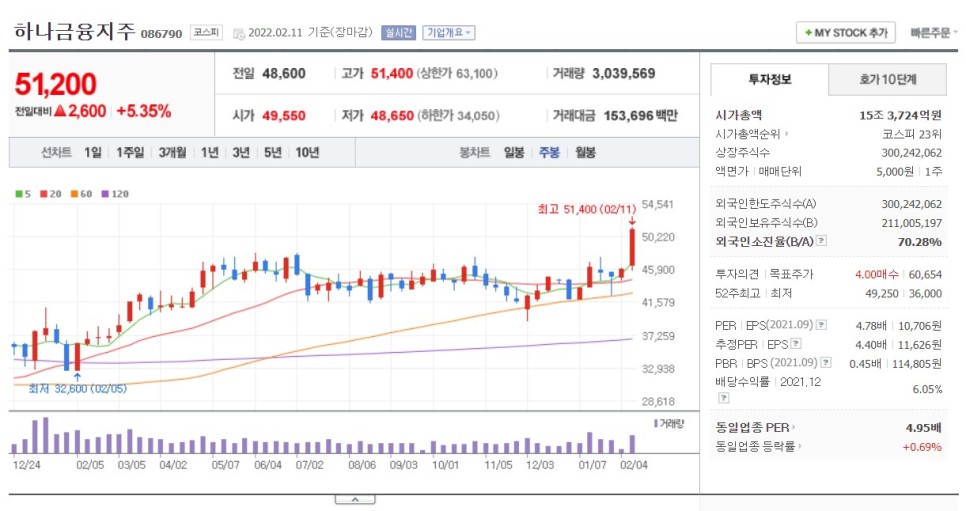Image resolution: width=966 pixels, height=511 pixels.
Task: Click 시가 49,550 value
Action: pyautogui.click(x=284, y=115)
